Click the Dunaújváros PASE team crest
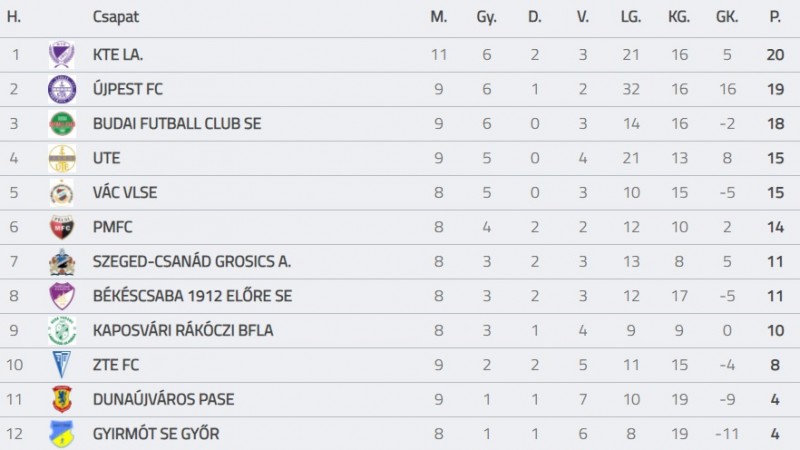The width and height of the screenshot is (800, 450). pyautogui.click(x=62, y=399)
